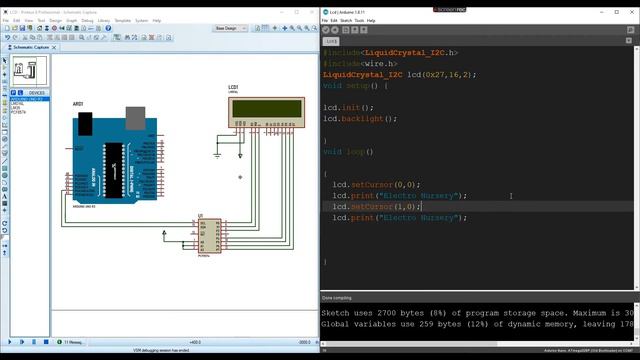This screenshot has width=640, height=360.
Task: Open Arduino Sketch menu
Action: click(346, 20)
